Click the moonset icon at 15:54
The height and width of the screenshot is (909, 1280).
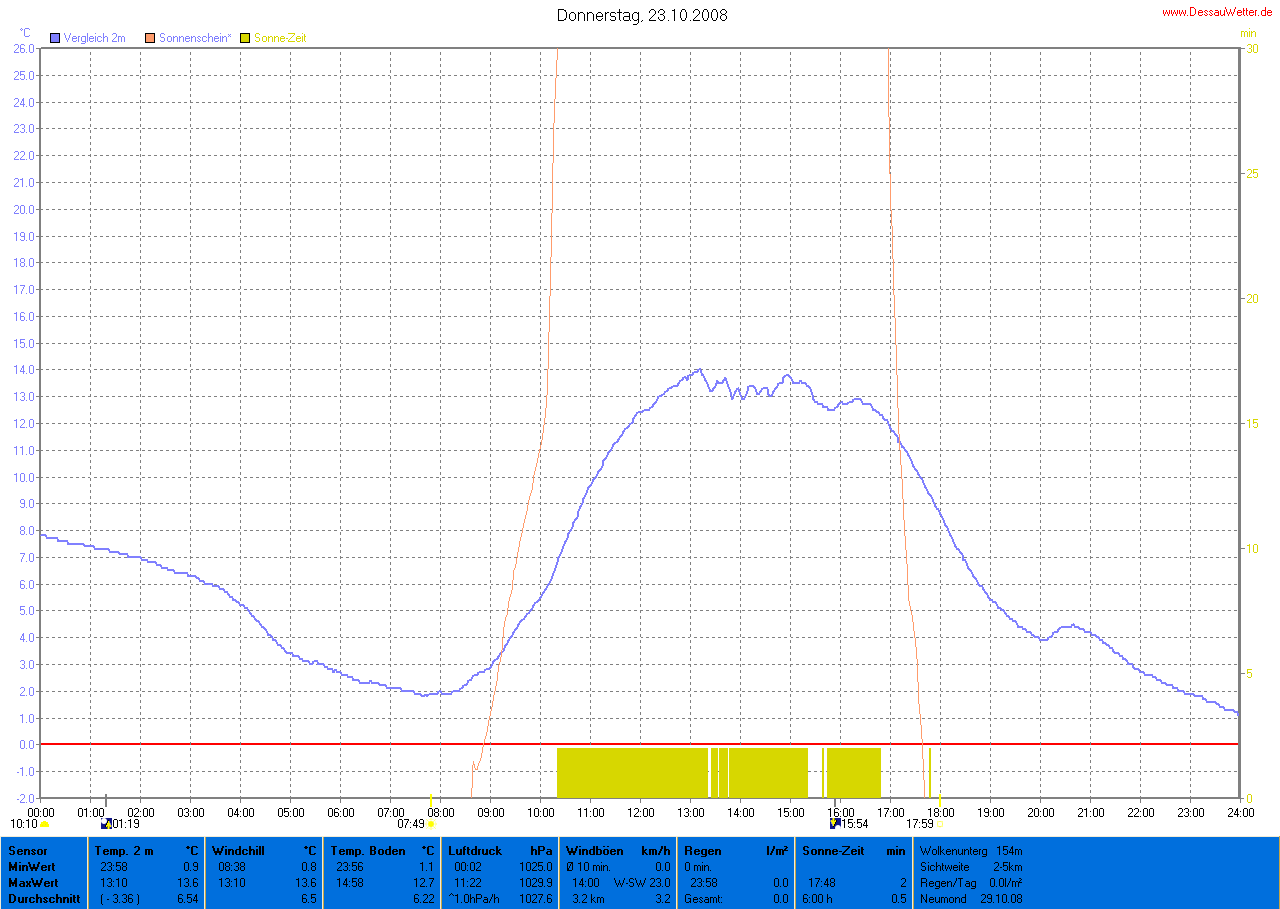point(835,824)
